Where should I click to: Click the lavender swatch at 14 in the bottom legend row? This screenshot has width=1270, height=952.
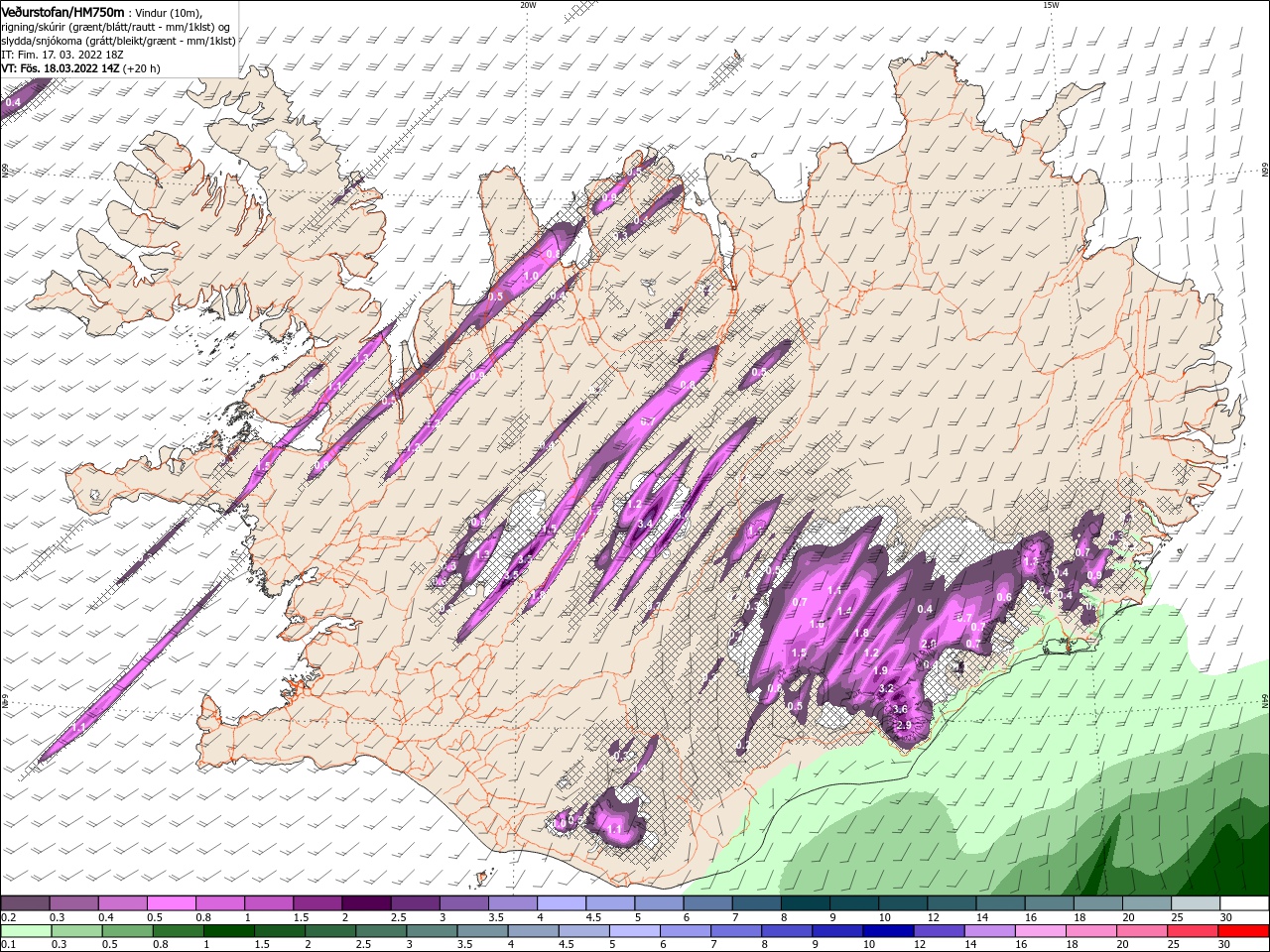(x=988, y=931)
